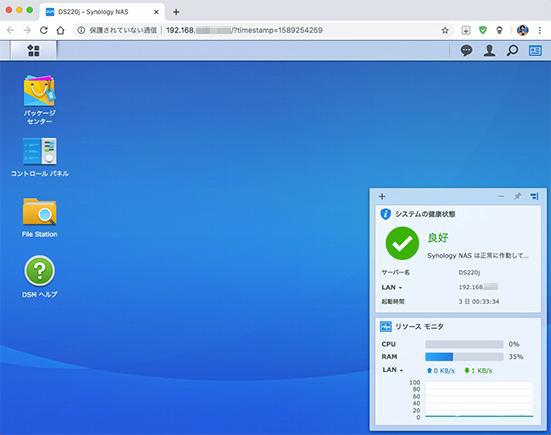The height and width of the screenshot is (435, 551).
Task: Open the DSM main menu grid icon
Action: click(33, 51)
